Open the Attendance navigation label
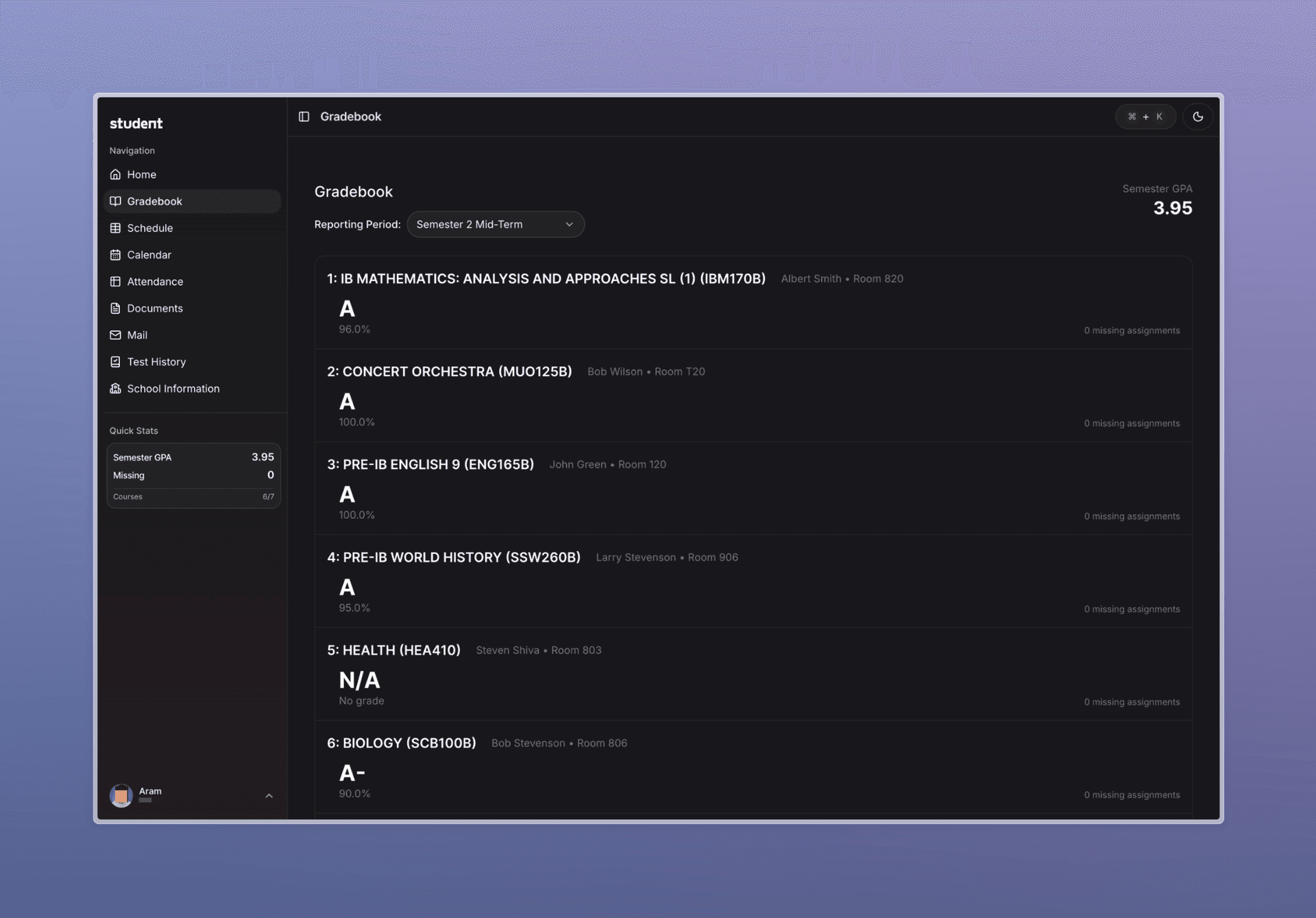This screenshot has height=918, width=1316. pyautogui.click(x=155, y=281)
